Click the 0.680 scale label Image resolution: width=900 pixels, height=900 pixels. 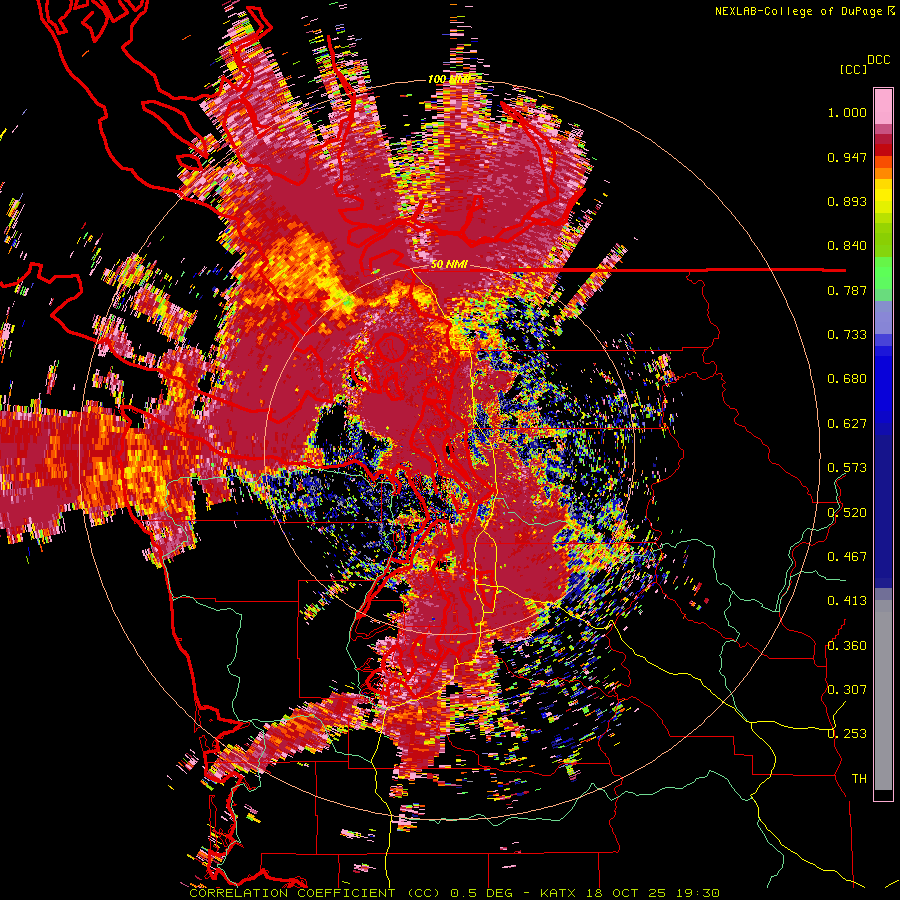coord(847,379)
